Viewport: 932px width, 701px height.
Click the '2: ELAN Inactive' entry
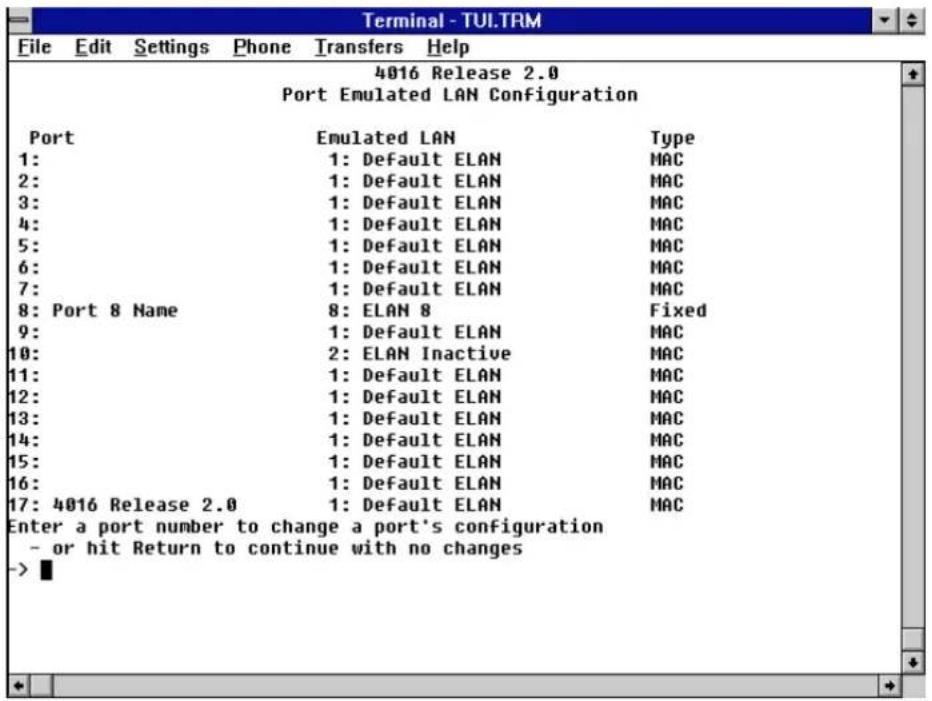[420, 354]
